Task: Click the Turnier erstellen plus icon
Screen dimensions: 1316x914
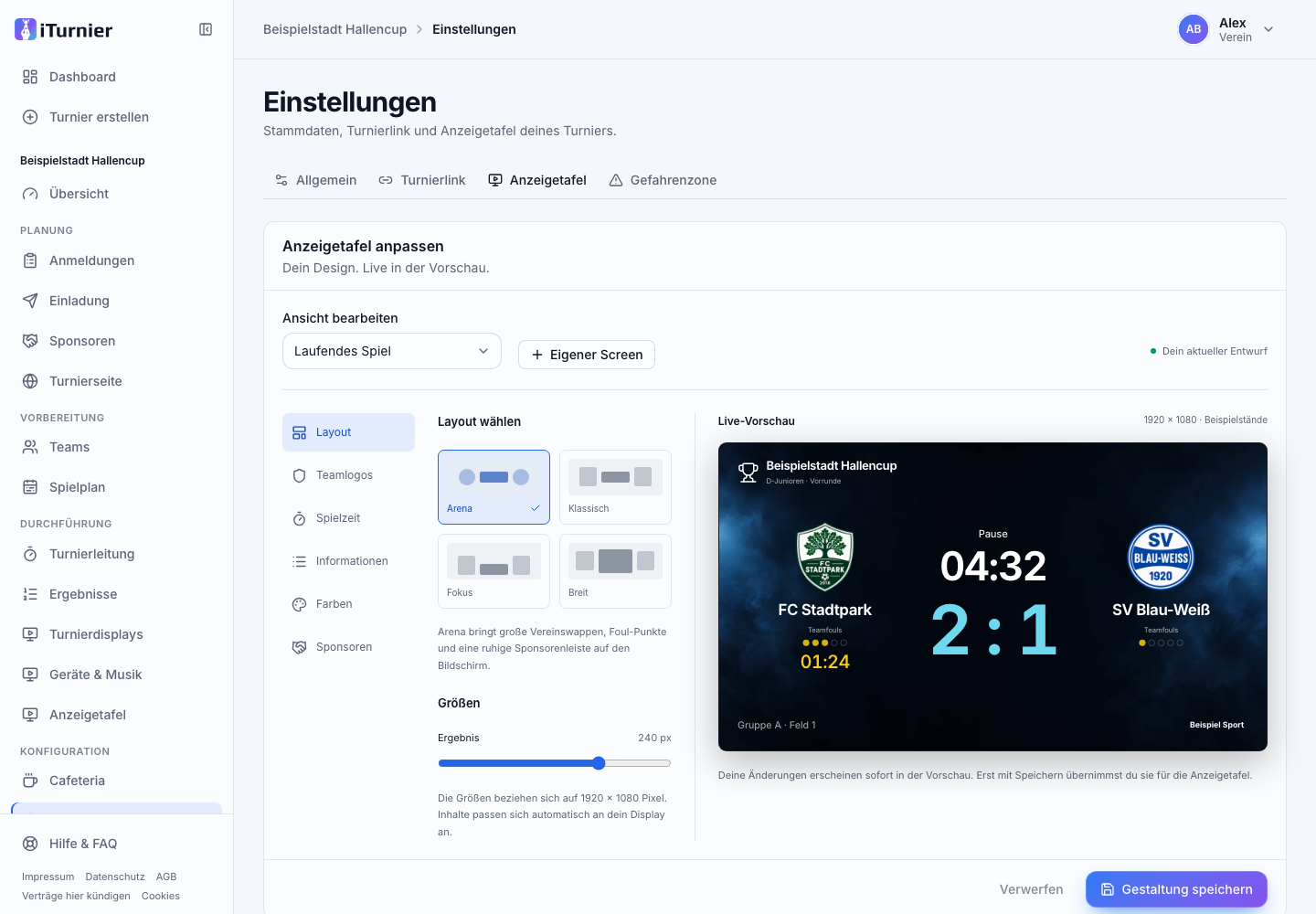Action: [30, 117]
